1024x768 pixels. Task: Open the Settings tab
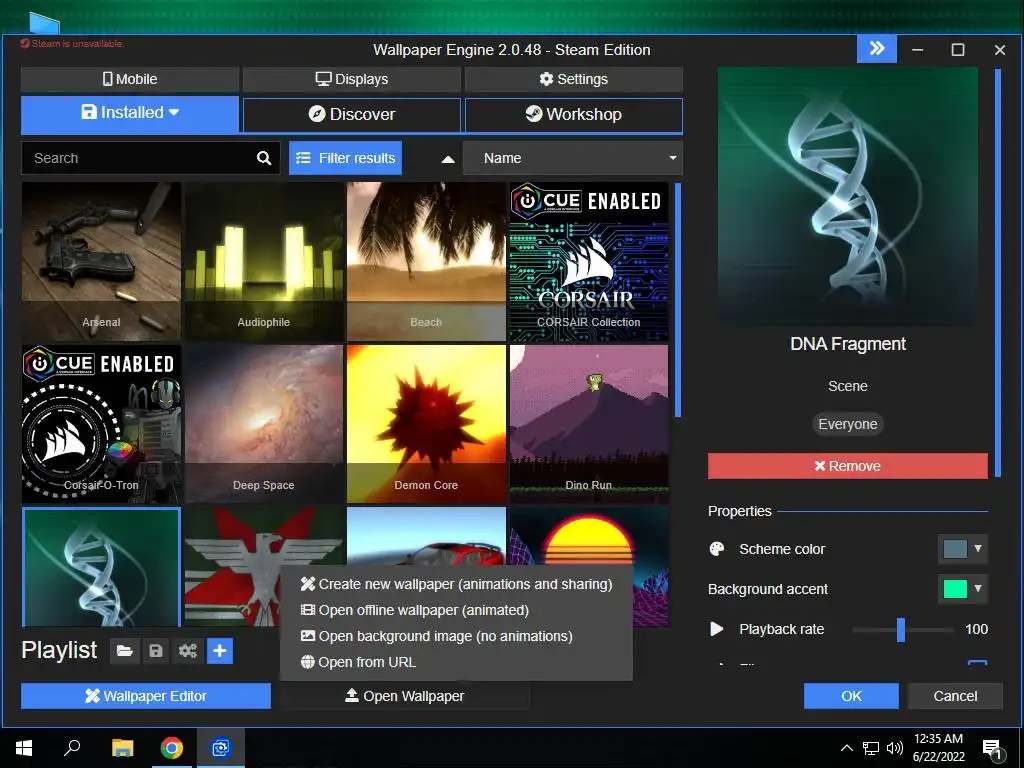(573, 79)
